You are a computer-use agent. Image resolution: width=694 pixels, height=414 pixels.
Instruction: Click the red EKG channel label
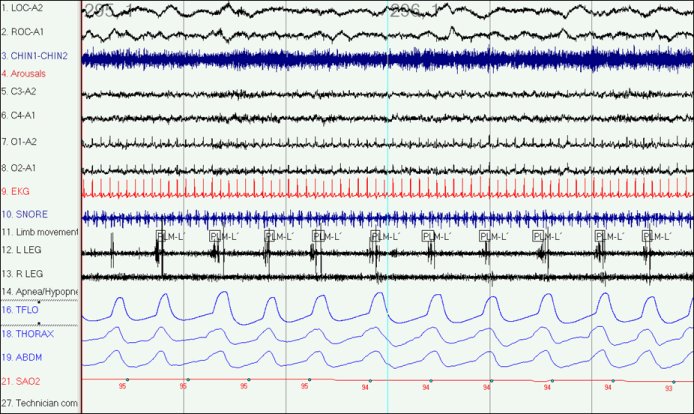[17, 190]
